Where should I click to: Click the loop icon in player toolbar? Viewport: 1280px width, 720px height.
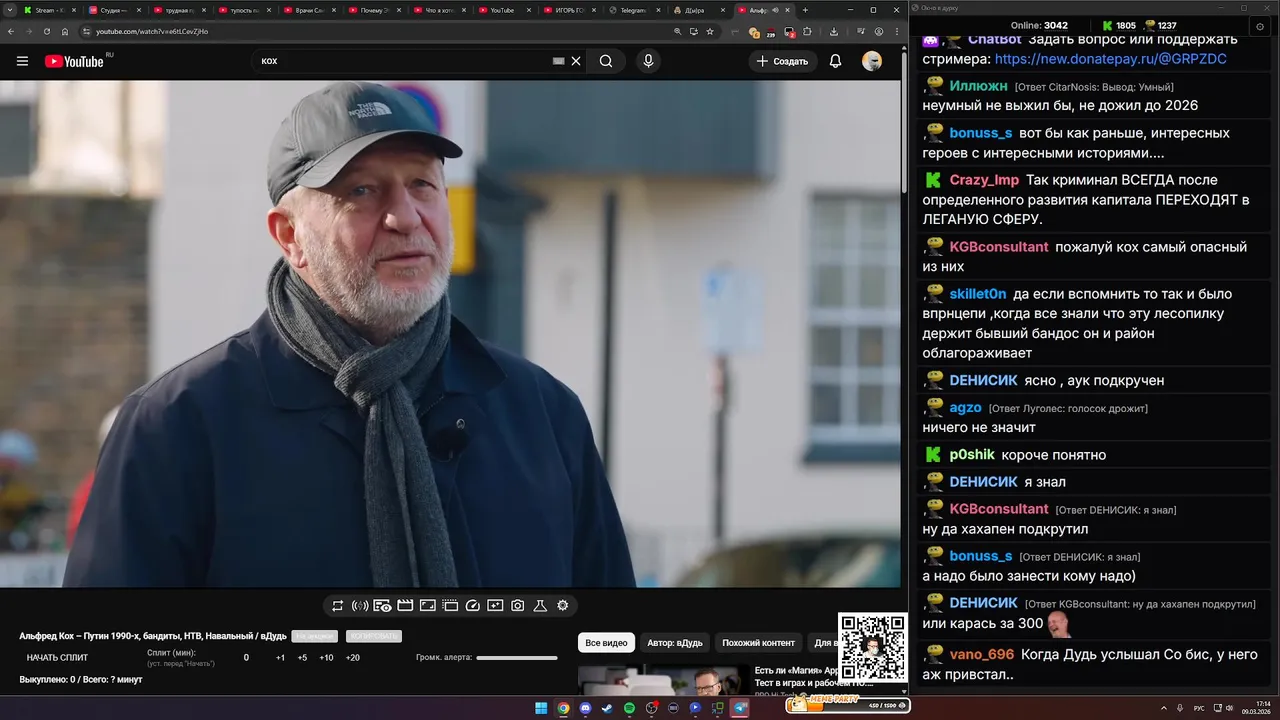(338, 606)
